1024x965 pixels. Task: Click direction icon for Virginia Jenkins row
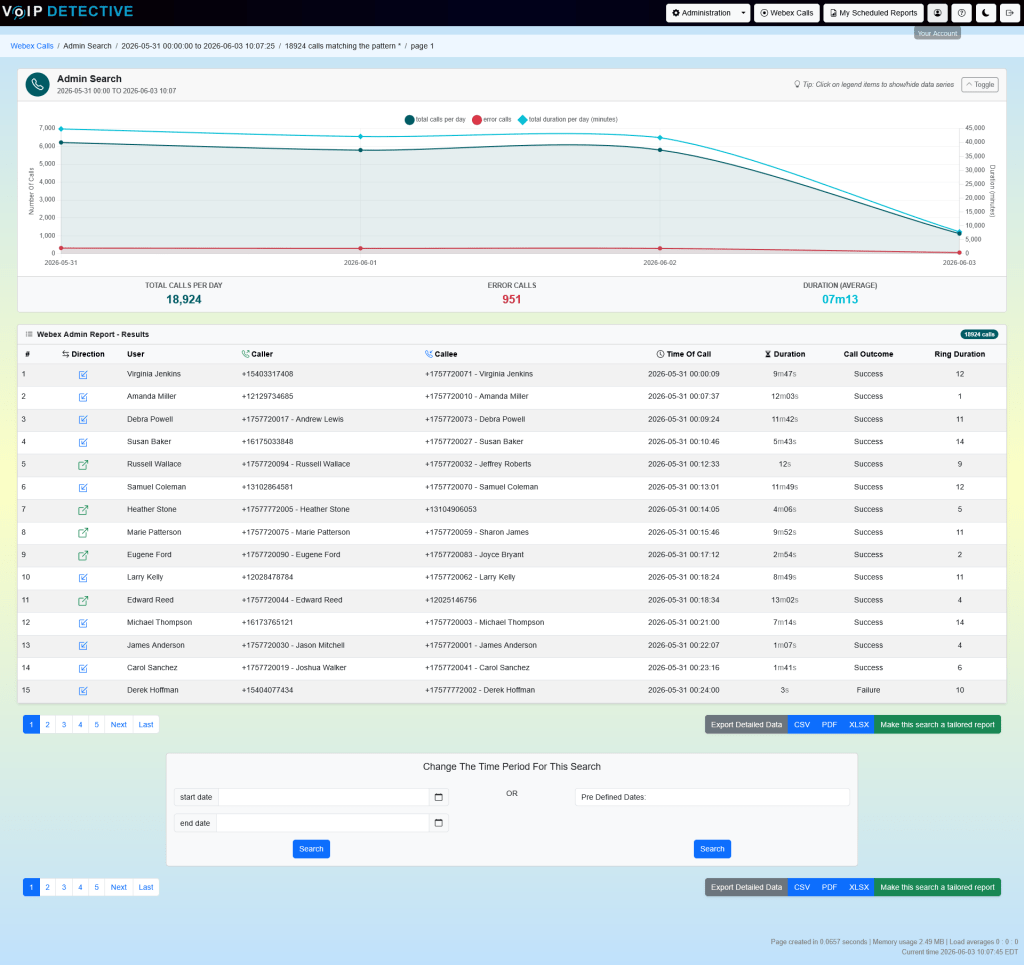[83, 375]
